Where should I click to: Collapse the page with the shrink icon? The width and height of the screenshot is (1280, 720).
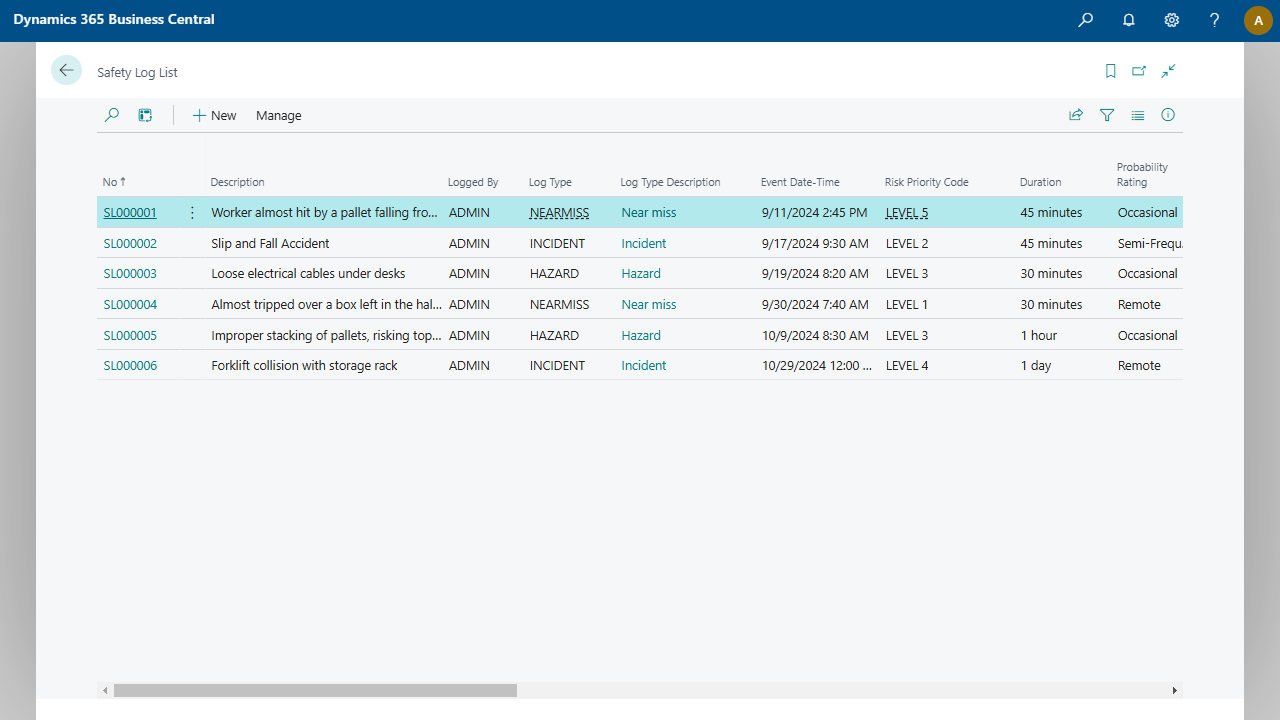(x=1168, y=71)
